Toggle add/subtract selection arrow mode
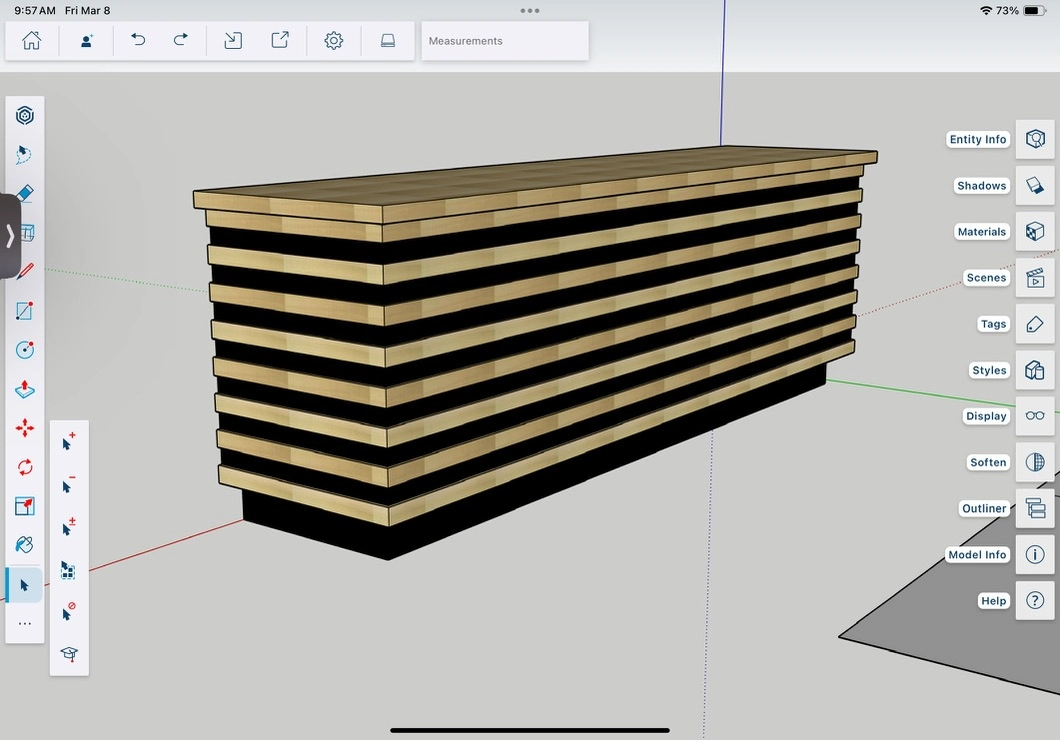Screen dimensions: 1060x740 point(69,527)
